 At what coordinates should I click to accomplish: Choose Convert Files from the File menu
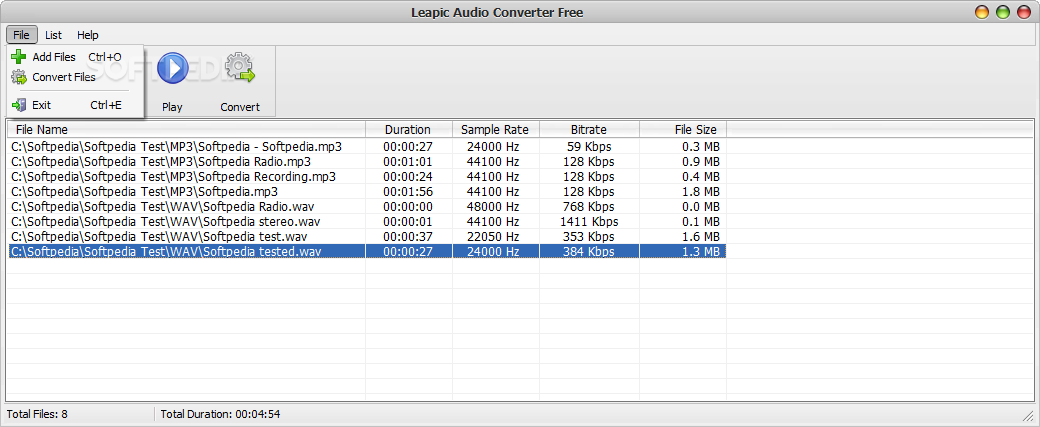click(x=74, y=77)
